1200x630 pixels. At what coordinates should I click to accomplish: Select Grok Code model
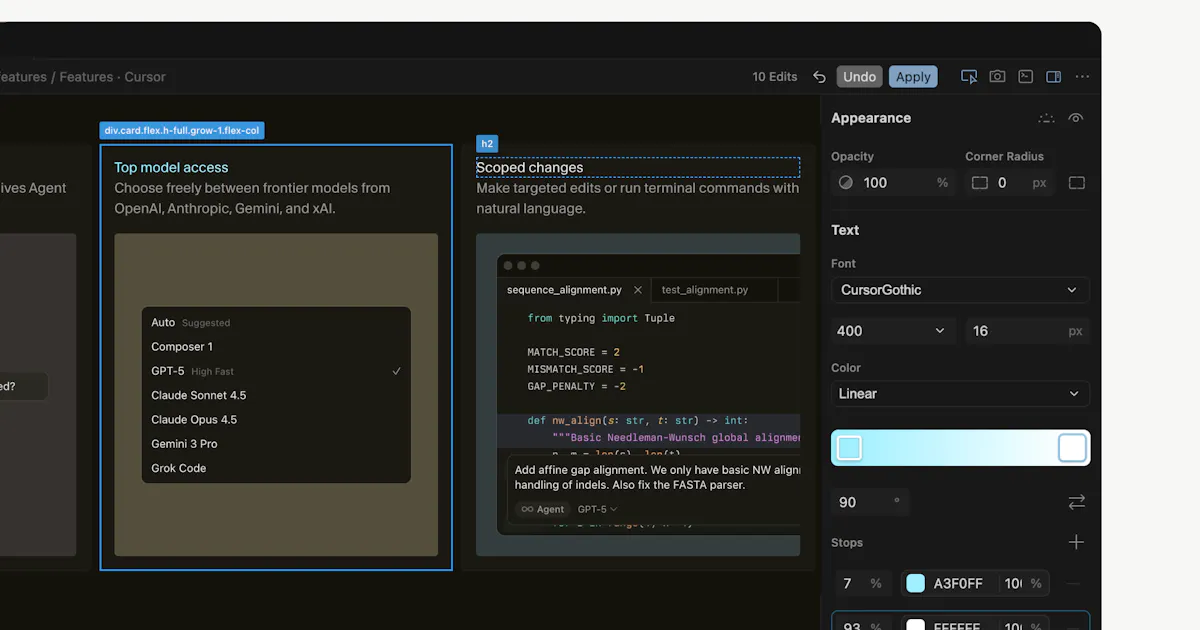[276, 468]
